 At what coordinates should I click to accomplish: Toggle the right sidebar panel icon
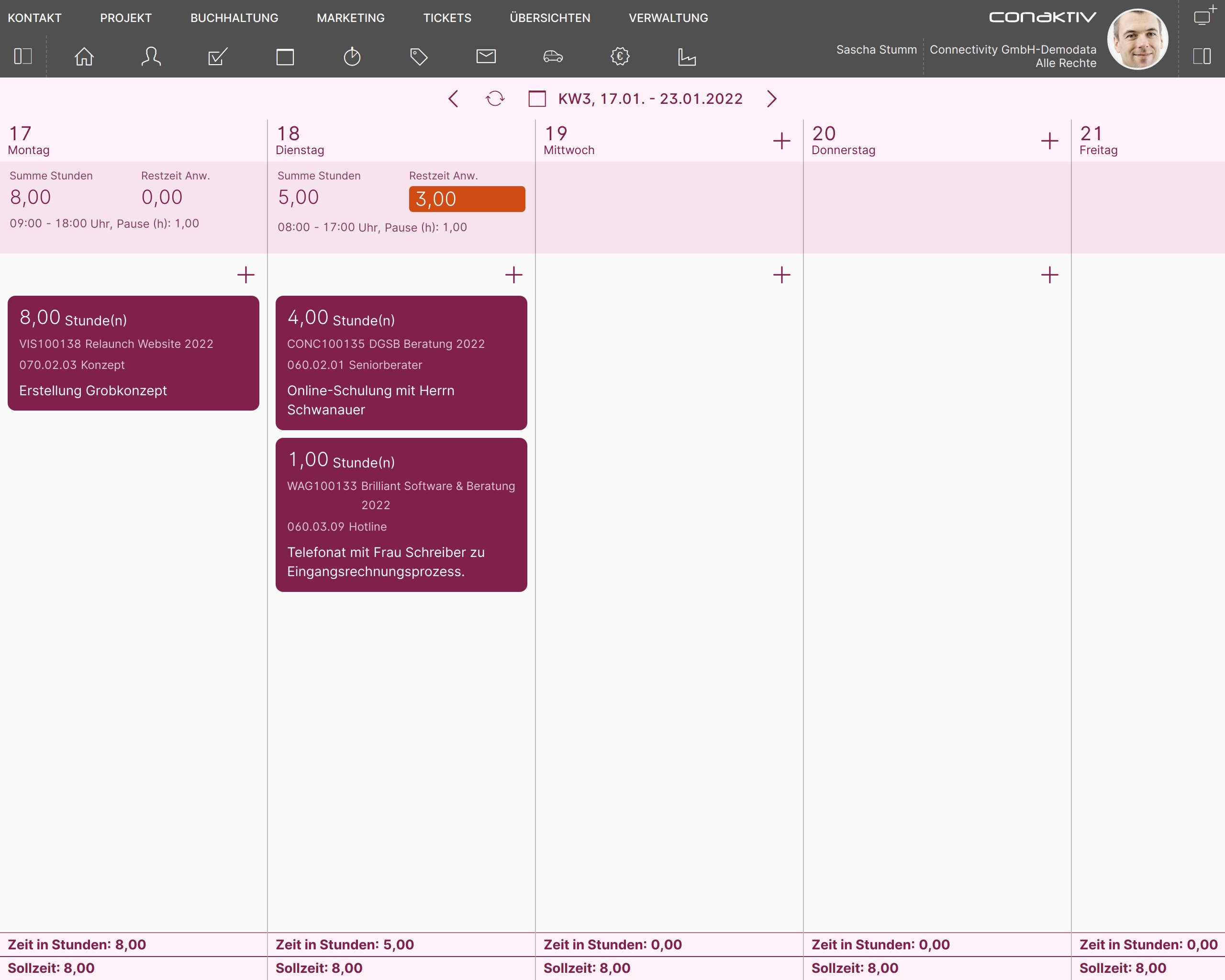point(1203,56)
